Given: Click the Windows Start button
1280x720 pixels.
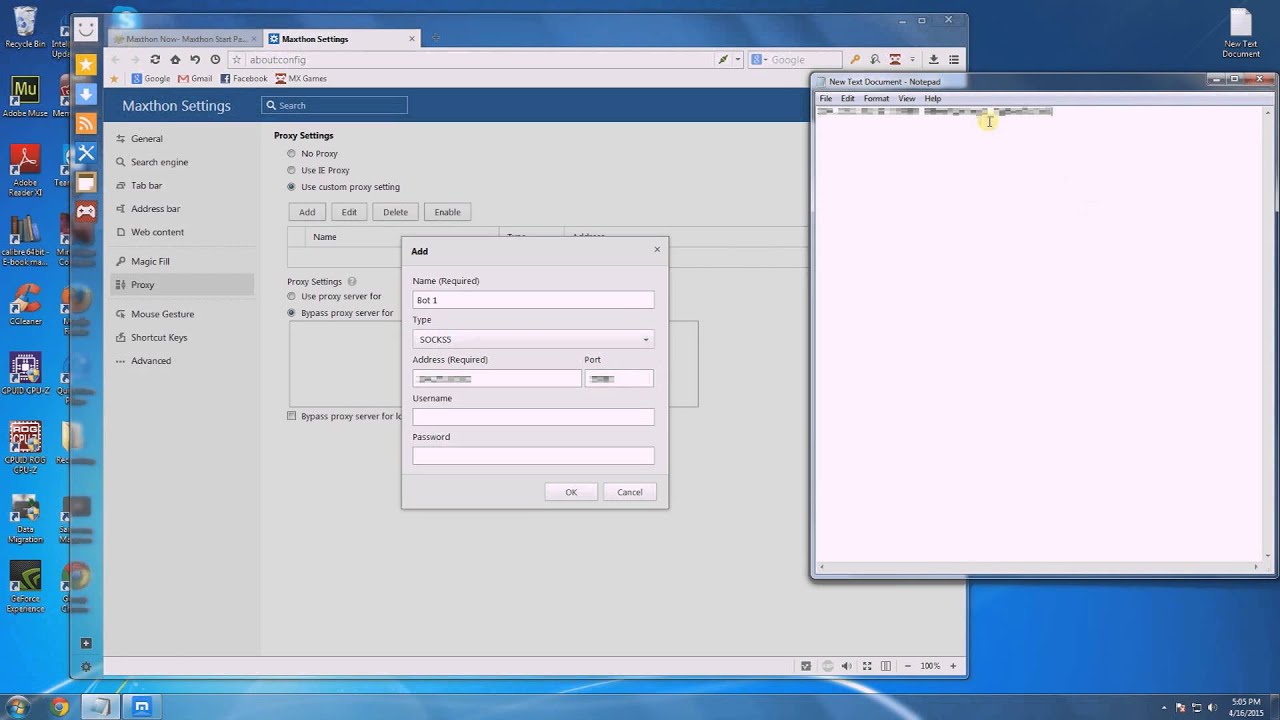Looking at the screenshot, I should (17, 707).
